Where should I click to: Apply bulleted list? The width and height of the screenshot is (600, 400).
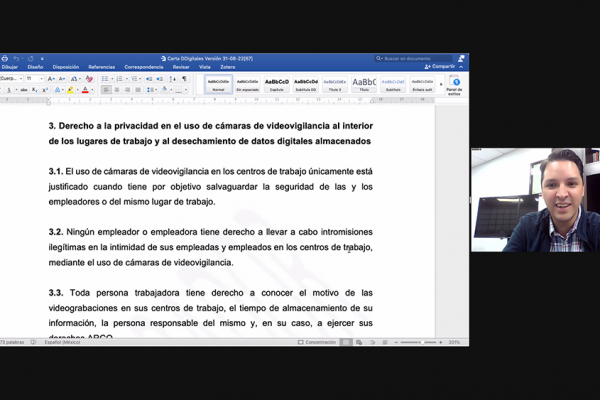[105, 79]
